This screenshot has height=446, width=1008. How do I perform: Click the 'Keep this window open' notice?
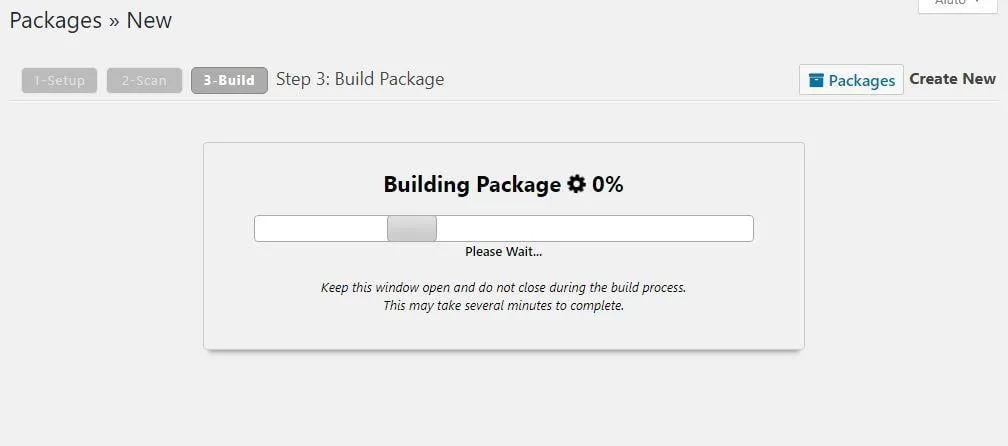[503, 287]
